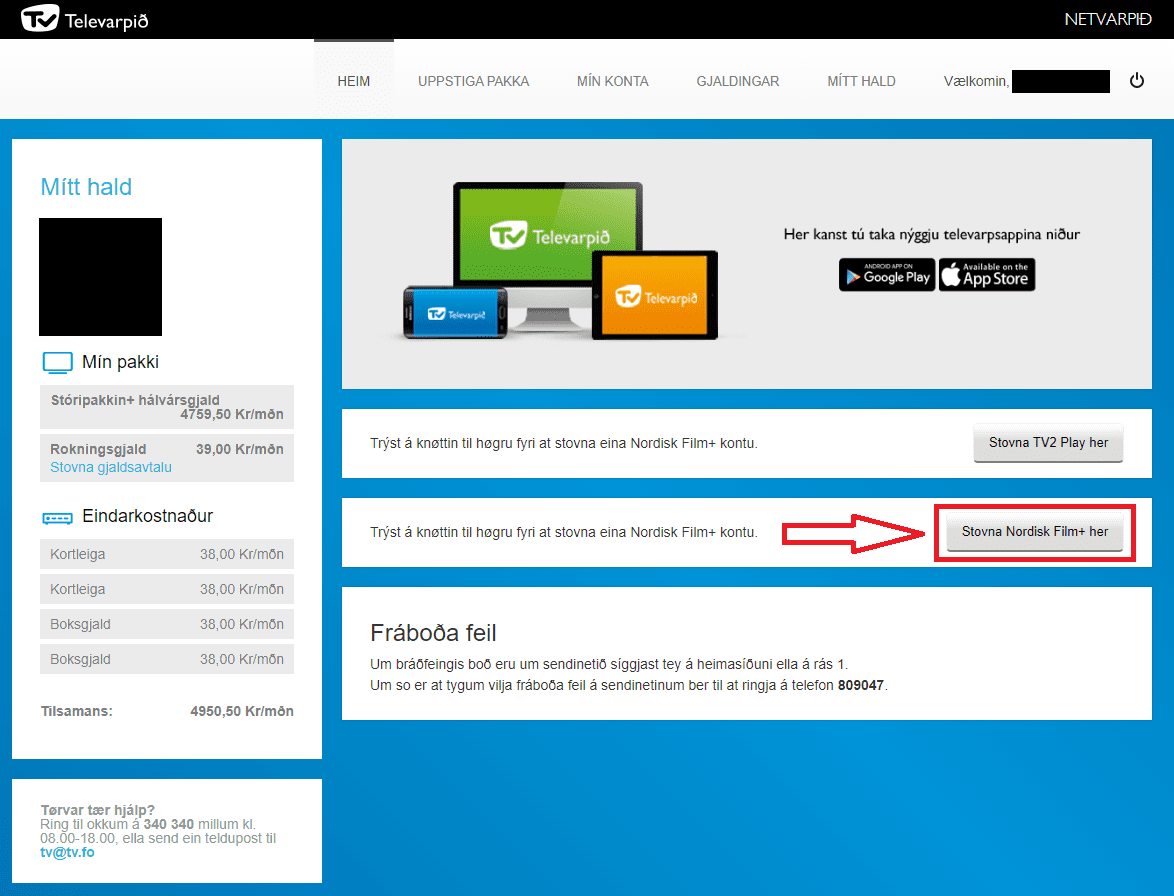
Task: Click the first Boksgjald row
Action: [167, 624]
